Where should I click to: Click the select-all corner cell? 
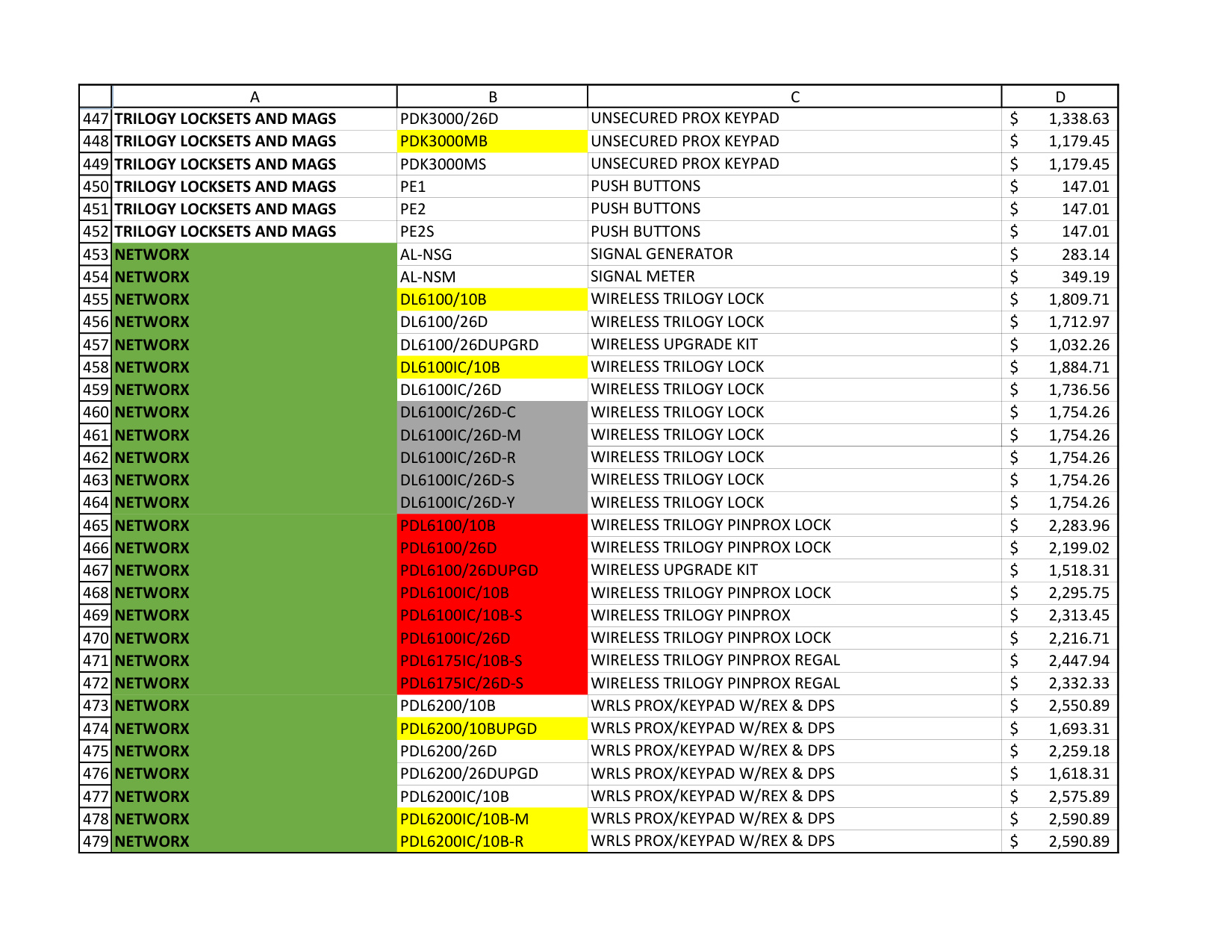96,97
